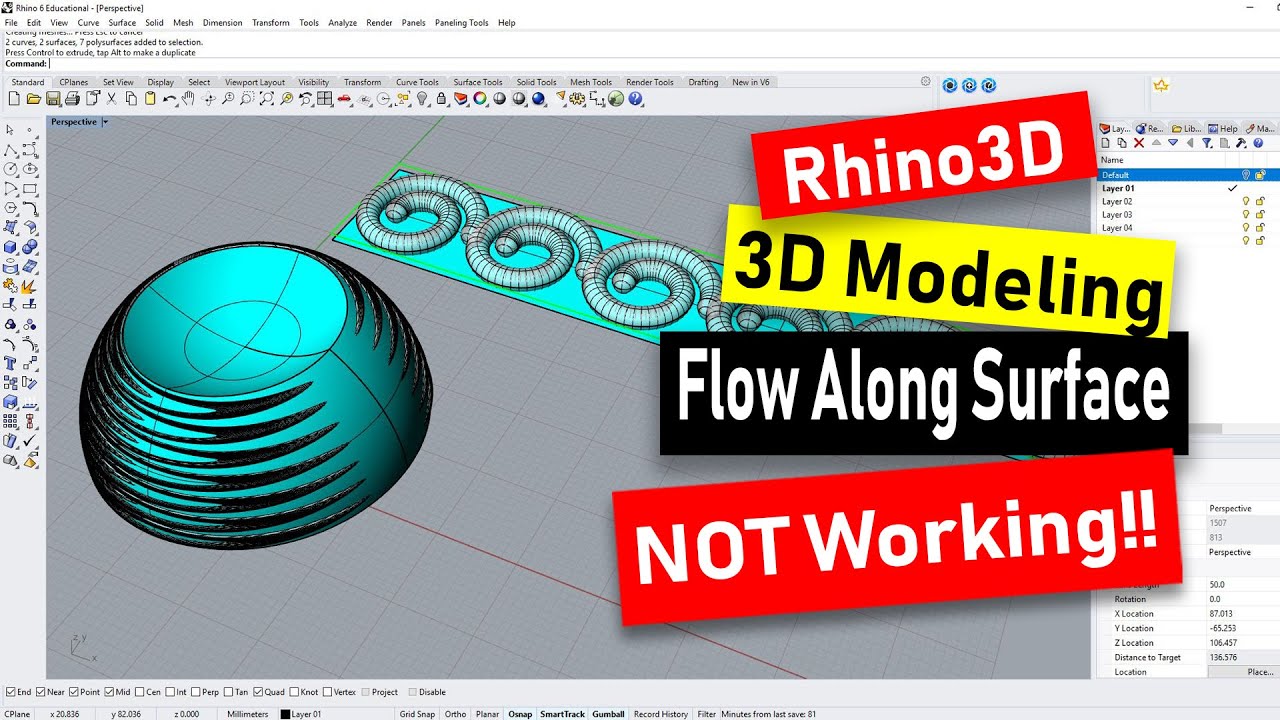Click the black Layer 01 color swatch in status bar
This screenshot has height=720, width=1280.
click(x=285, y=714)
